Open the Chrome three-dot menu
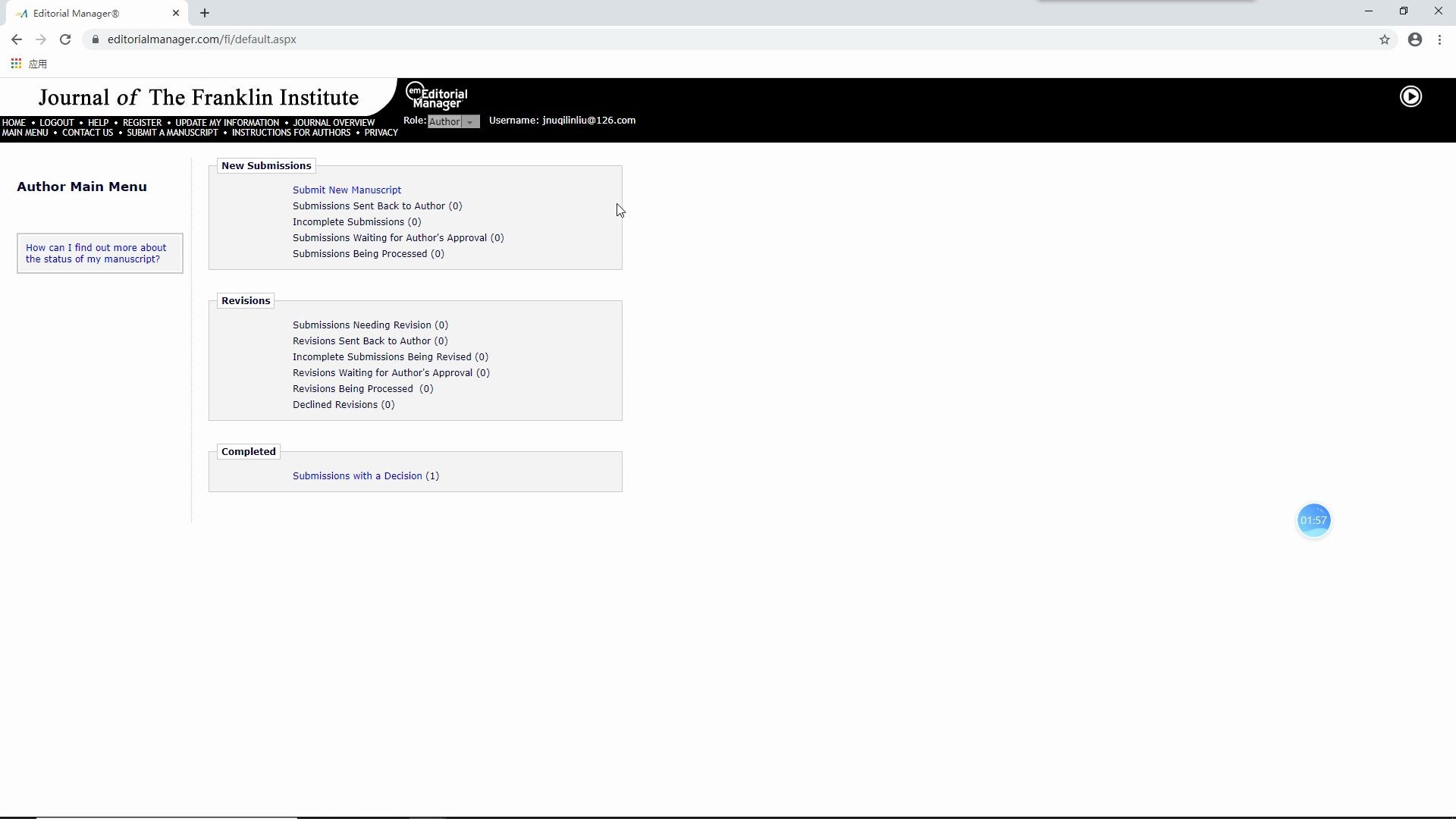The height and width of the screenshot is (819, 1456). pos(1440,39)
